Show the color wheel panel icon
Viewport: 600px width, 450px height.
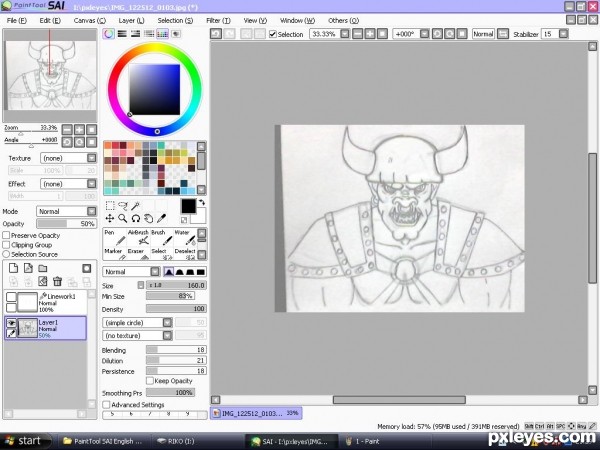tap(109, 34)
